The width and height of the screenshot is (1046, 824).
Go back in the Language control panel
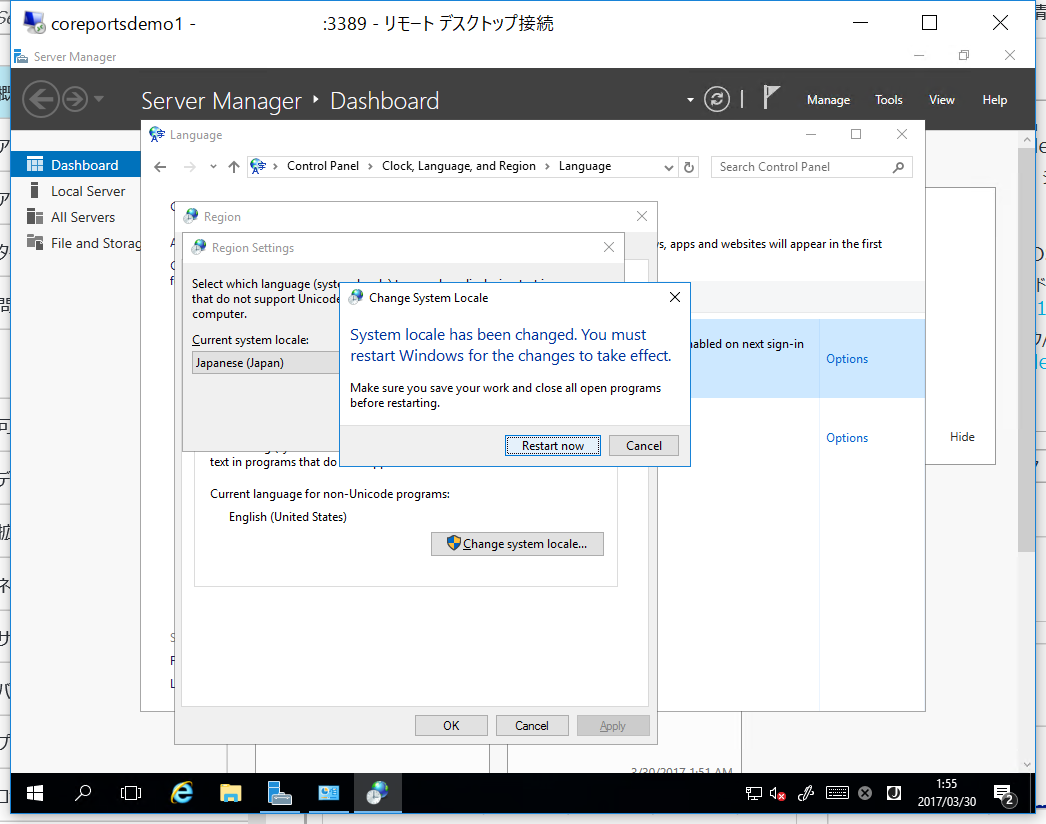pyautogui.click(x=160, y=167)
